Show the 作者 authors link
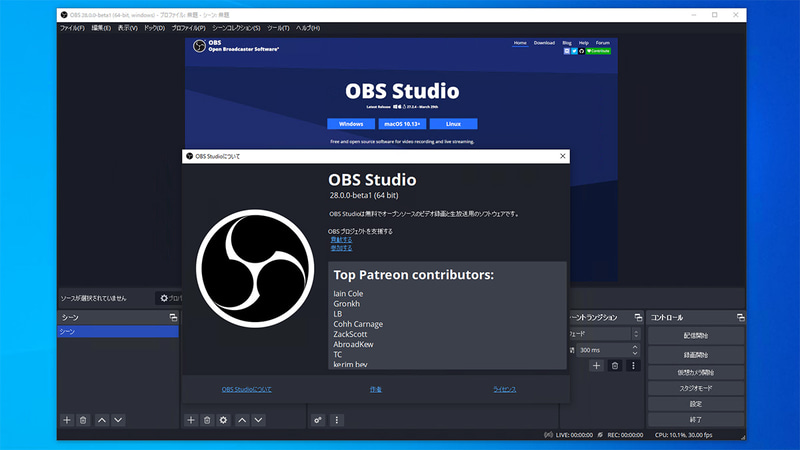800x450 pixels. point(376,389)
